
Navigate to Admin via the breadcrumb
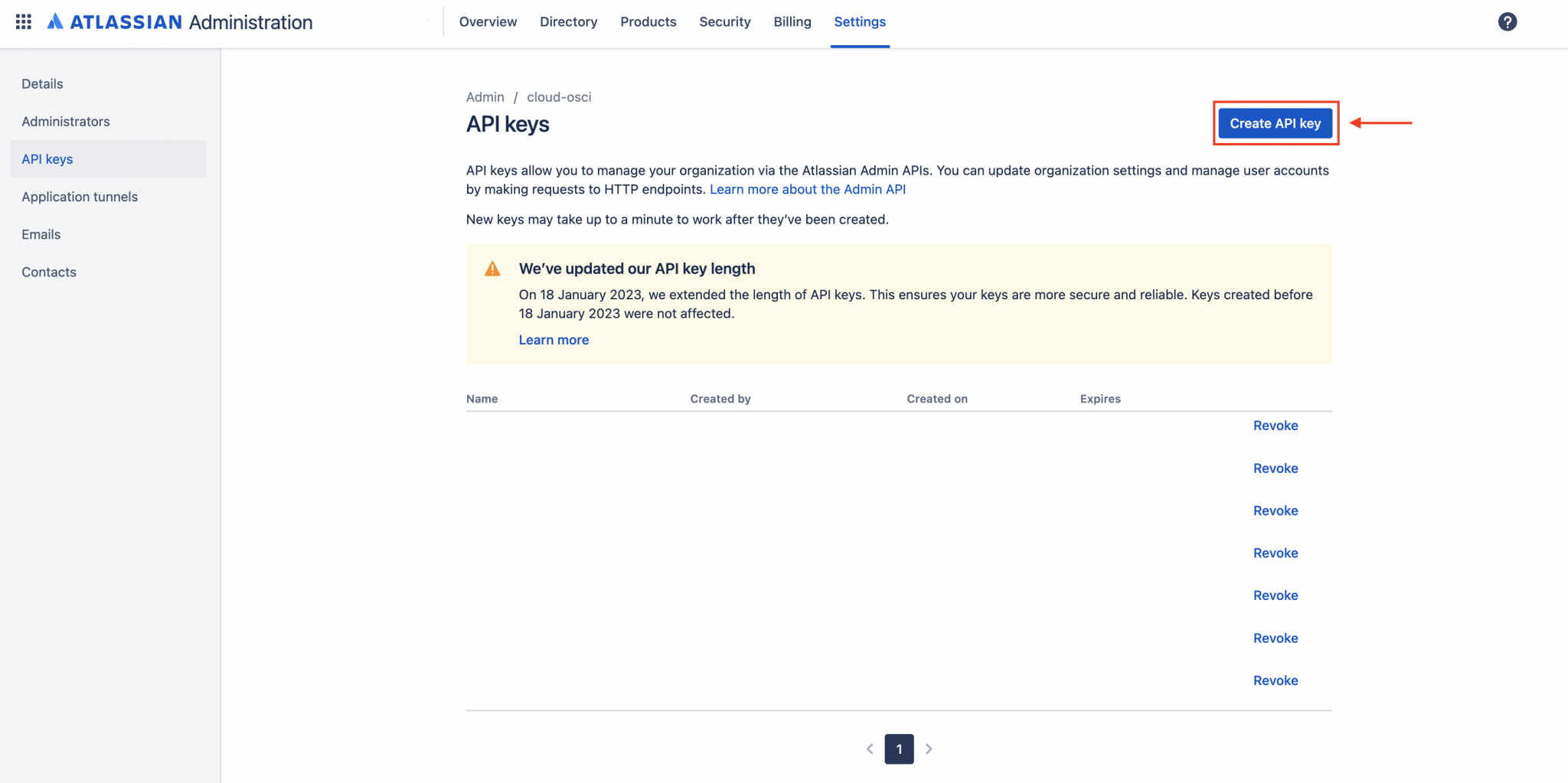pyautogui.click(x=485, y=96)
